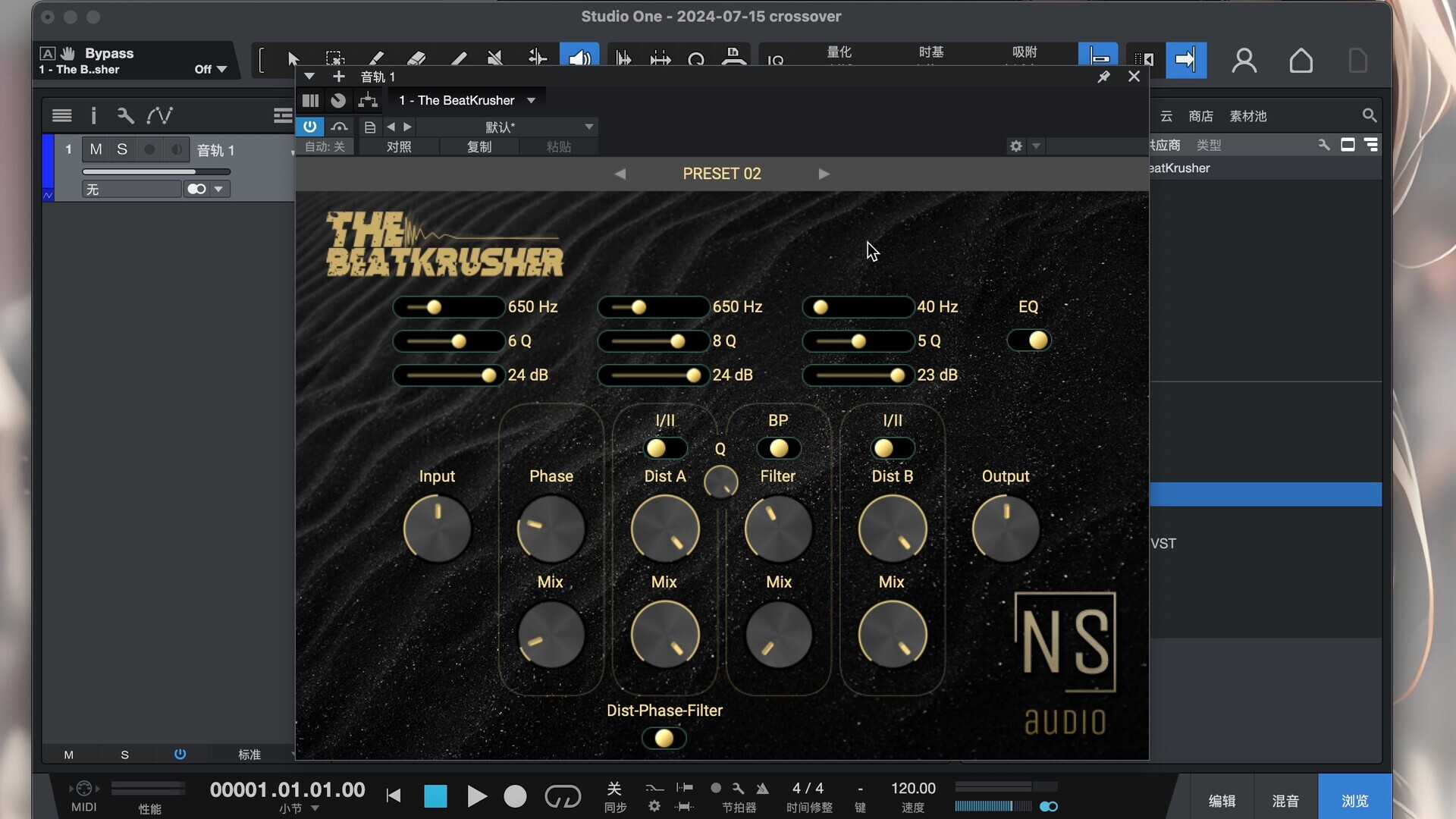The image size is (1456, 819).
Task: Open the plugin settings gear
Action: click(1016, 146)
